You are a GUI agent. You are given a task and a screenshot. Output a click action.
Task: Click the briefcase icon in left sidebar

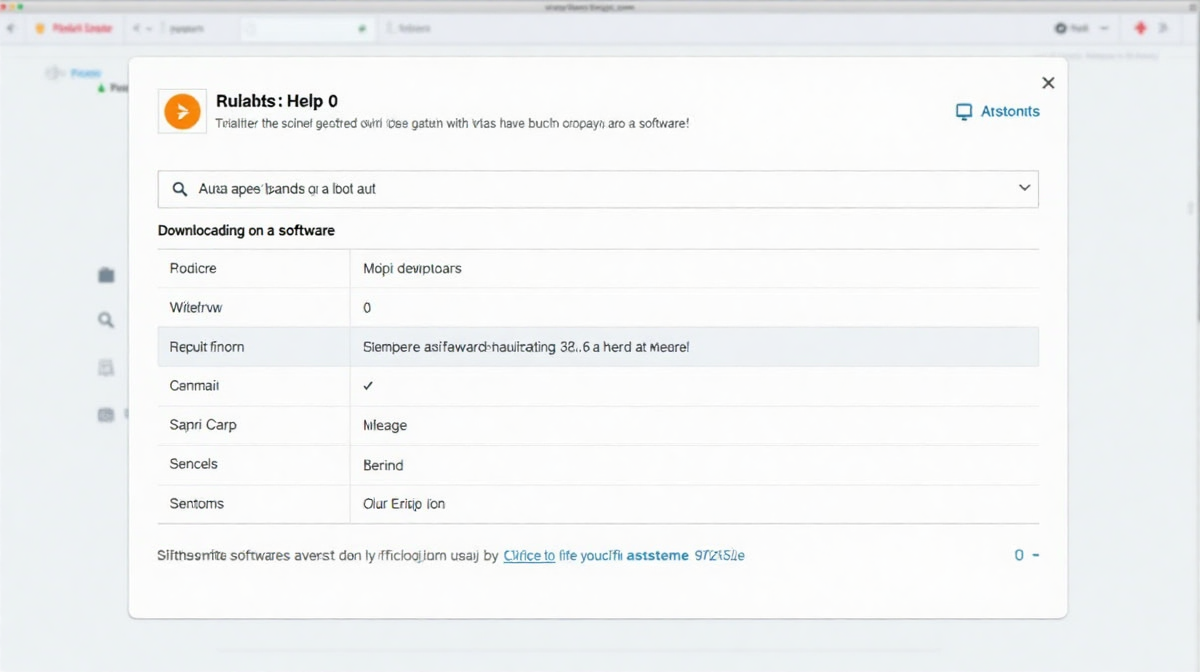(x=106, y=275)
